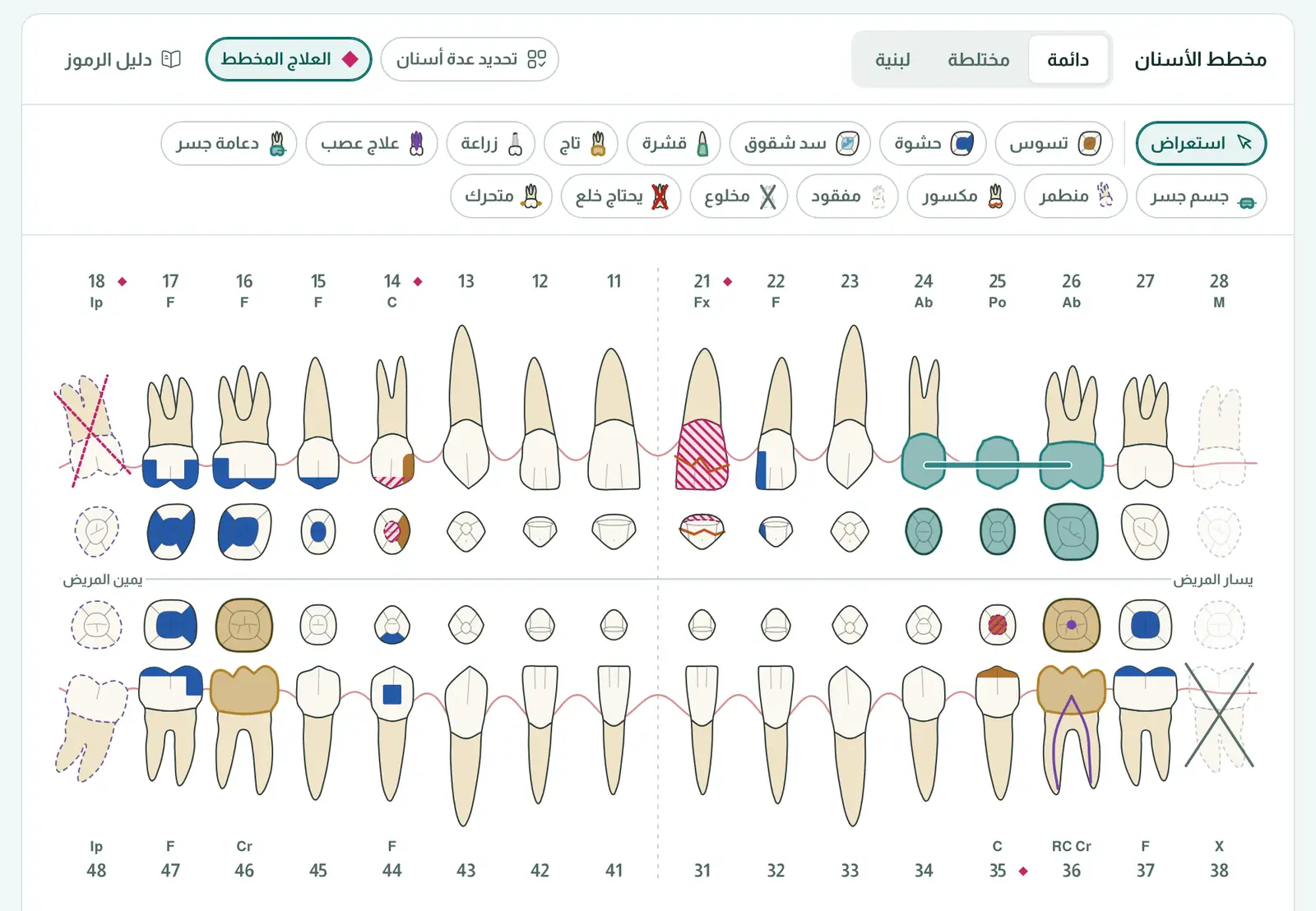
Task: Click tooth 21 with fracture side view
Action: [702, 419]
